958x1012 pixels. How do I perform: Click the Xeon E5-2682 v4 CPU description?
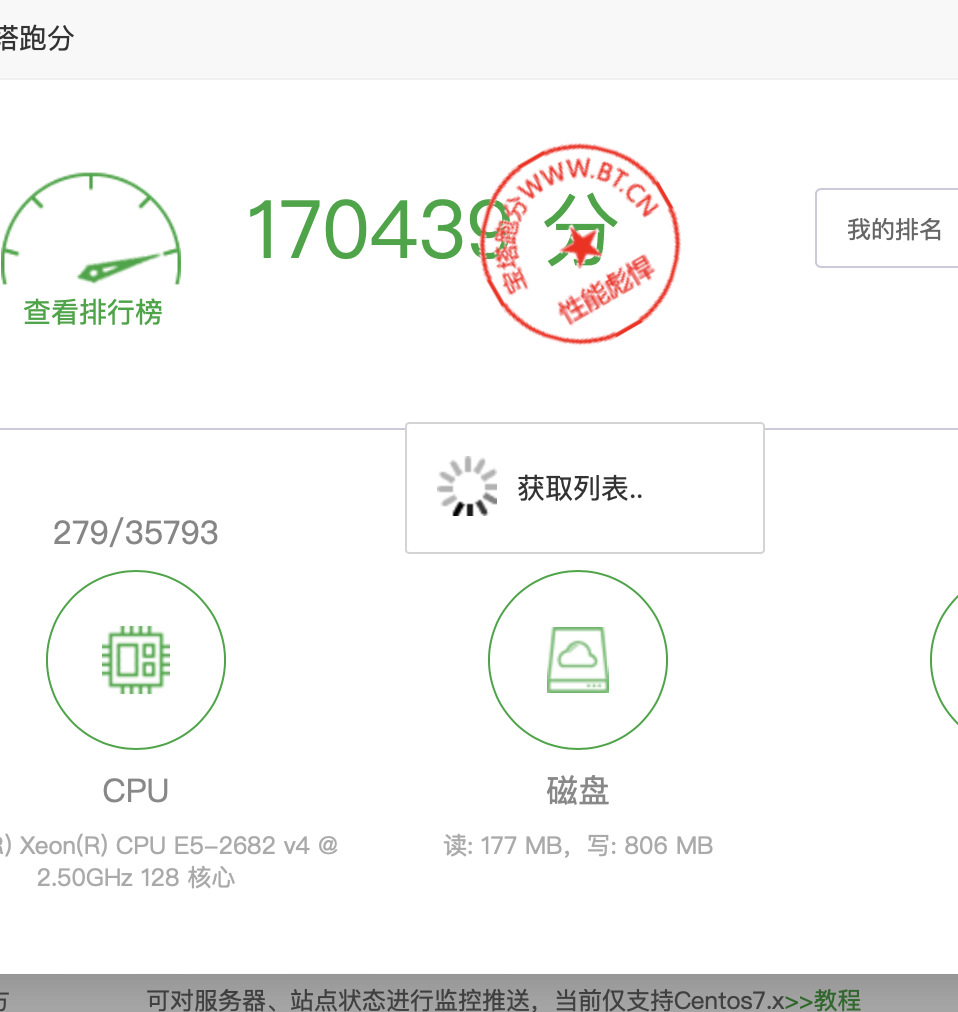pyautogui.click(x=170, y=861)
